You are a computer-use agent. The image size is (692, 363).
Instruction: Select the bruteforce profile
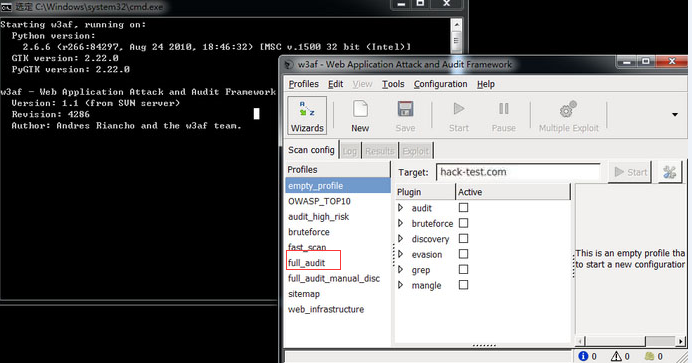tap(338, 232)
